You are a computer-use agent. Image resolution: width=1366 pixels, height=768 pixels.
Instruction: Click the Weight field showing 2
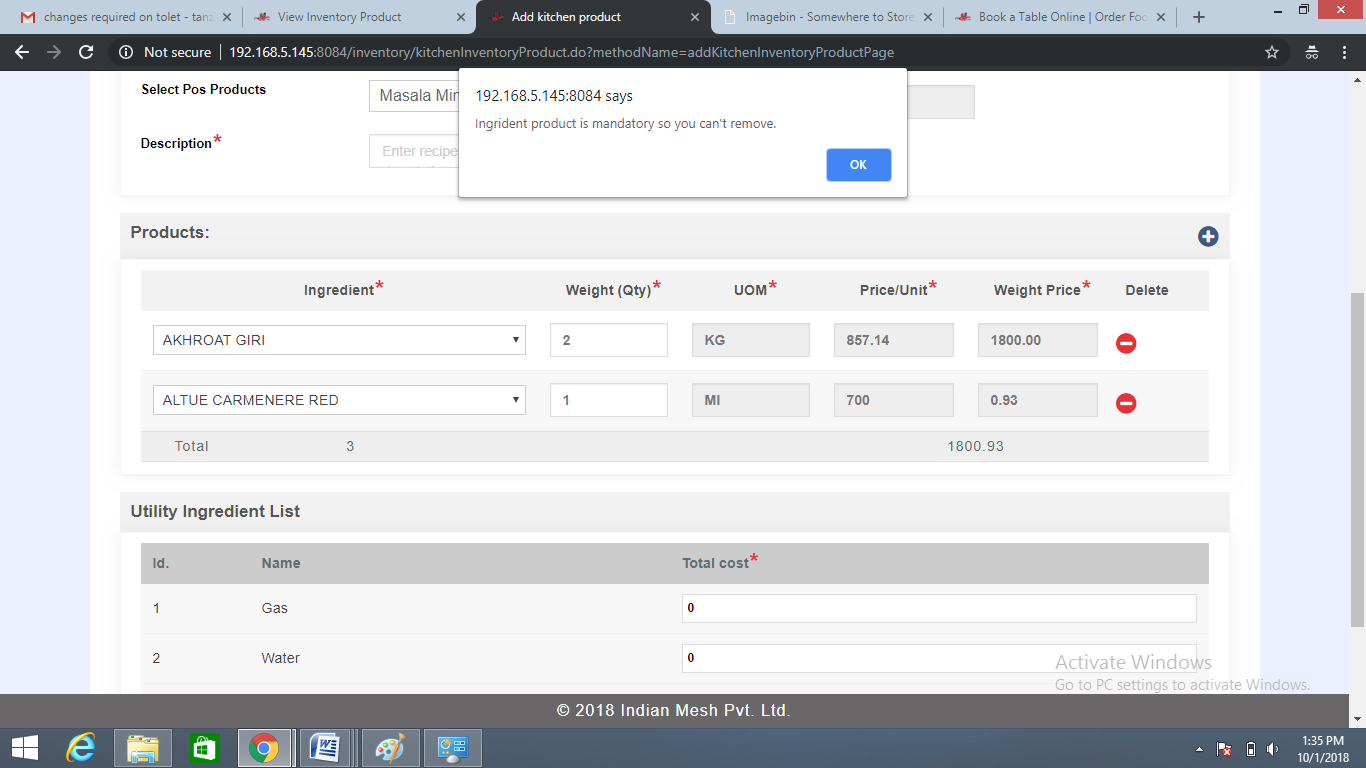(x=609, y=340)
